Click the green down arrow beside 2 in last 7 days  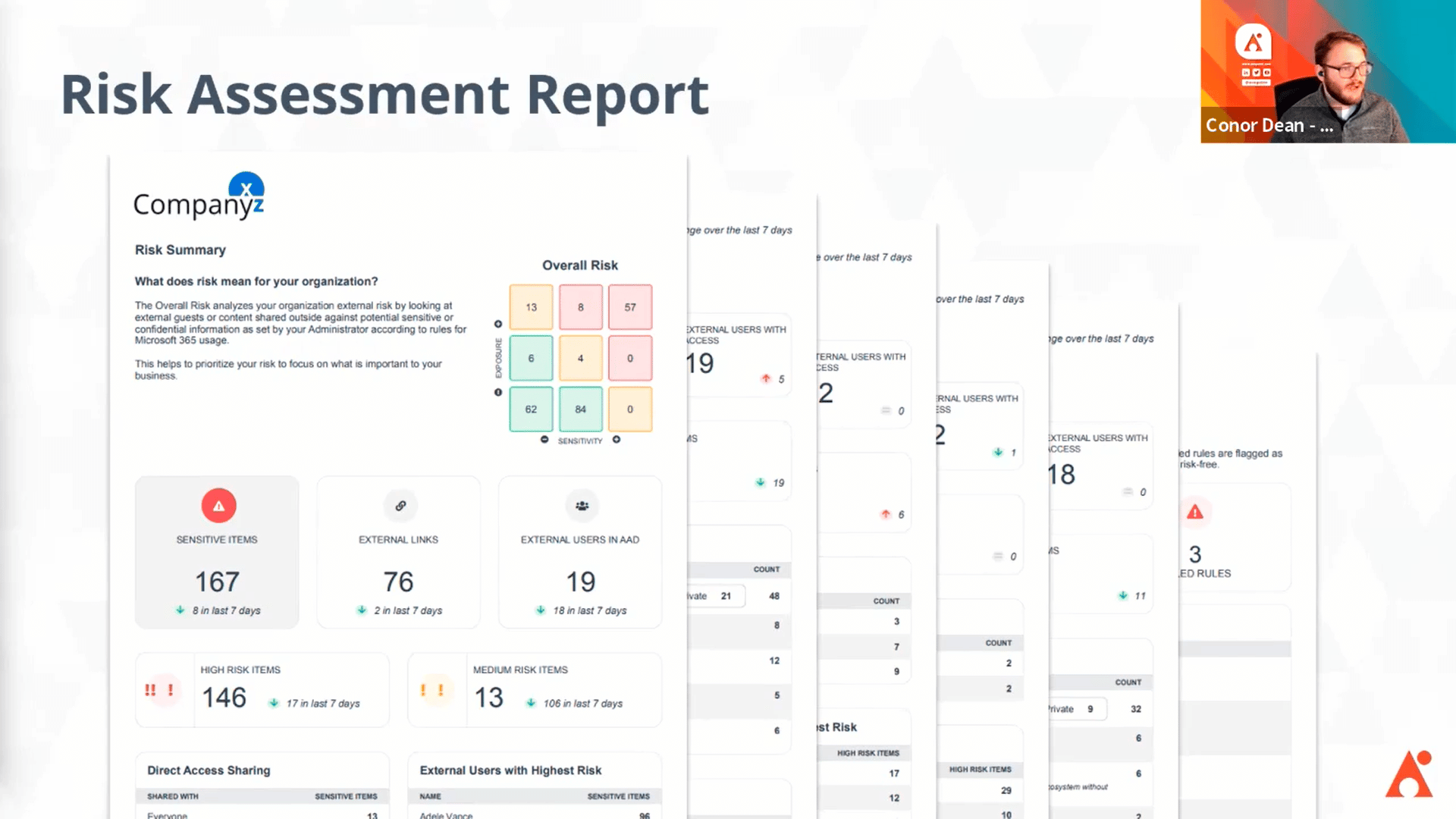point(362,610)
